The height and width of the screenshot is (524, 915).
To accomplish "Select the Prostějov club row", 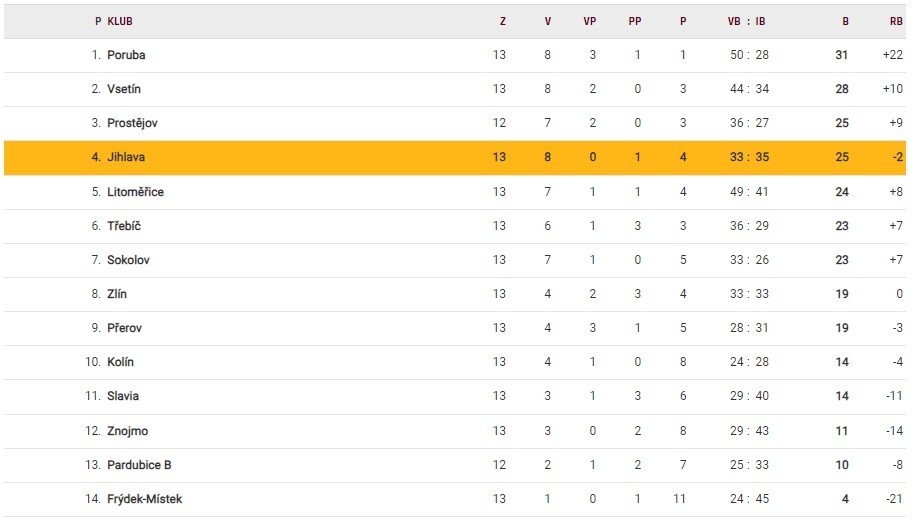I will click(x=132, y=123).
